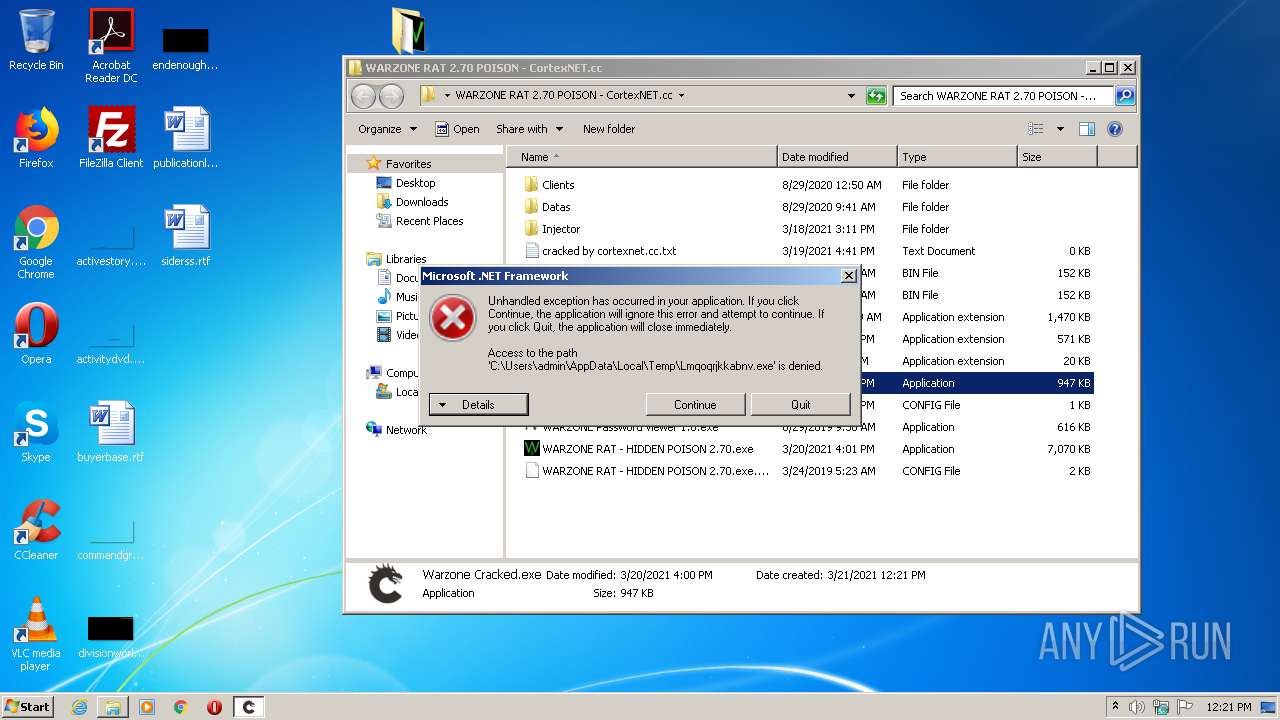Screen dimensions: 1280x720
Task: Click Continue in the error dialog
Action: point(695,405)
